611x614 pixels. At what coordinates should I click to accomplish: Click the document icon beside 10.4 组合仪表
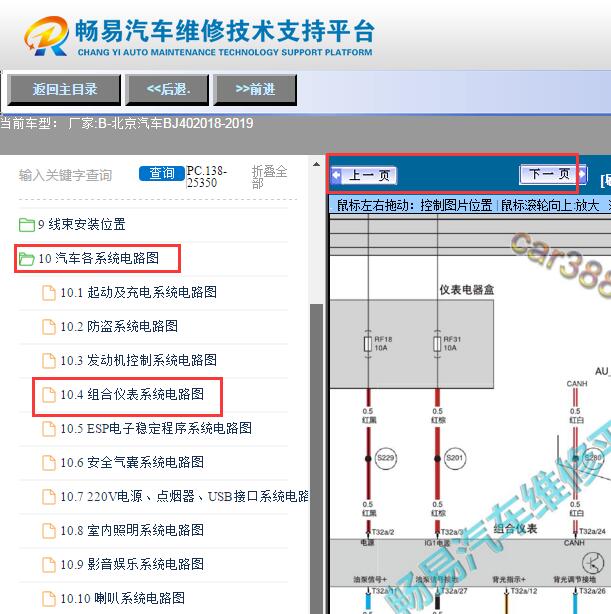[x=49, y=395]
